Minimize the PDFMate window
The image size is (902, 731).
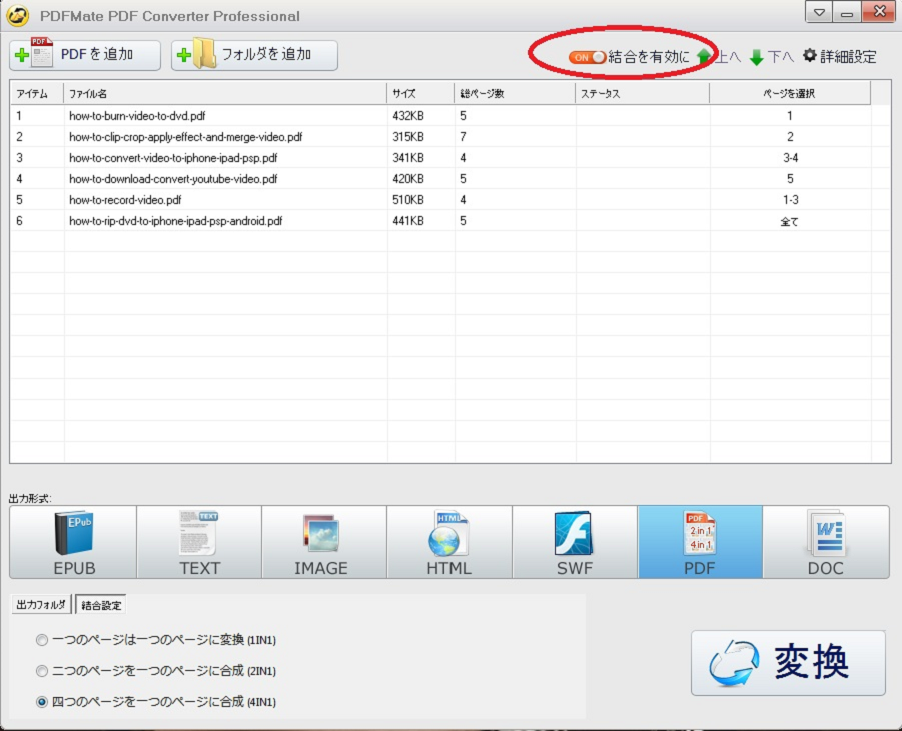[x=847, y=13]
